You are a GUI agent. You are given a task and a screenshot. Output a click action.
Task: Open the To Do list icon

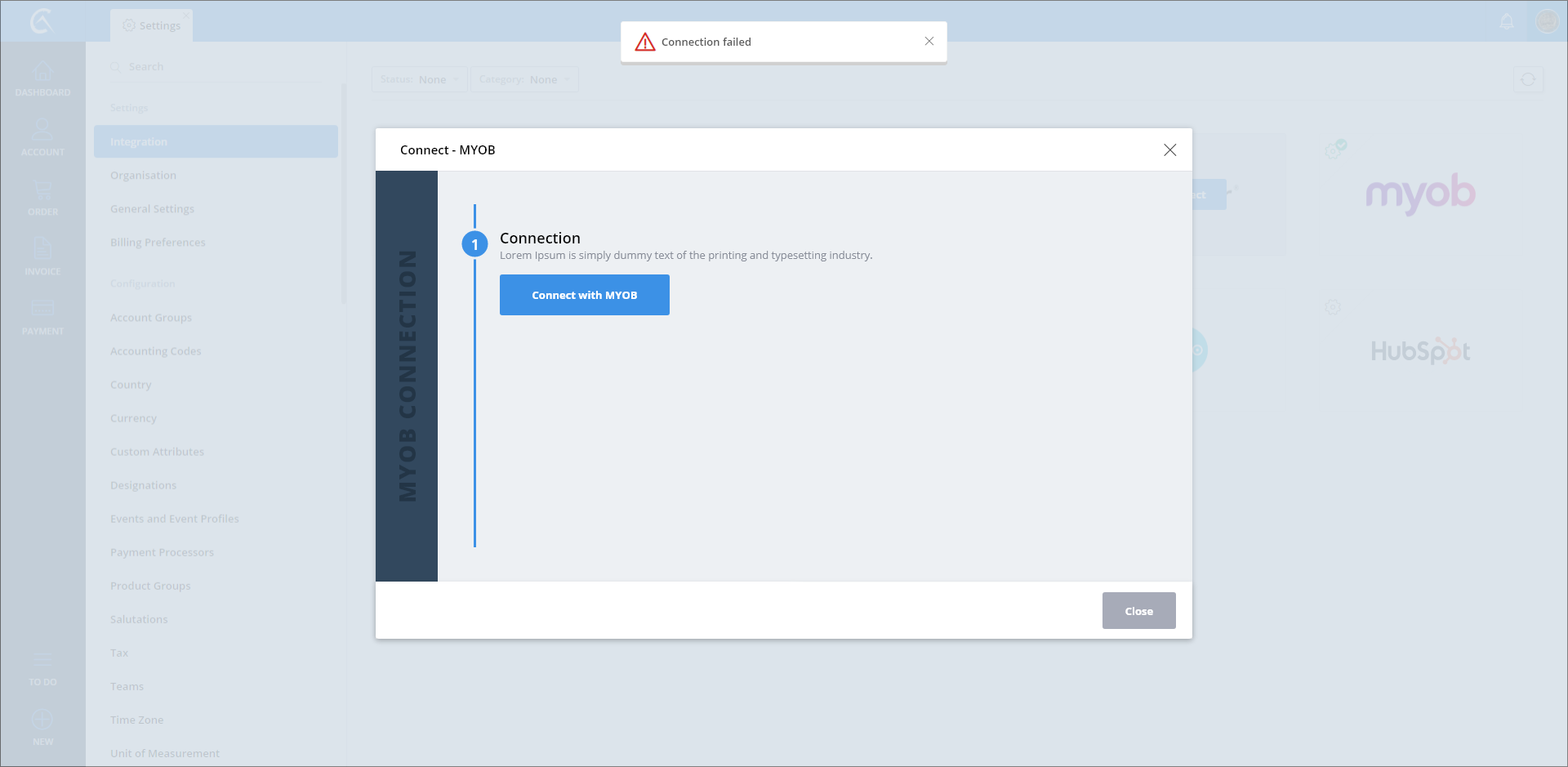coord(42,660)
